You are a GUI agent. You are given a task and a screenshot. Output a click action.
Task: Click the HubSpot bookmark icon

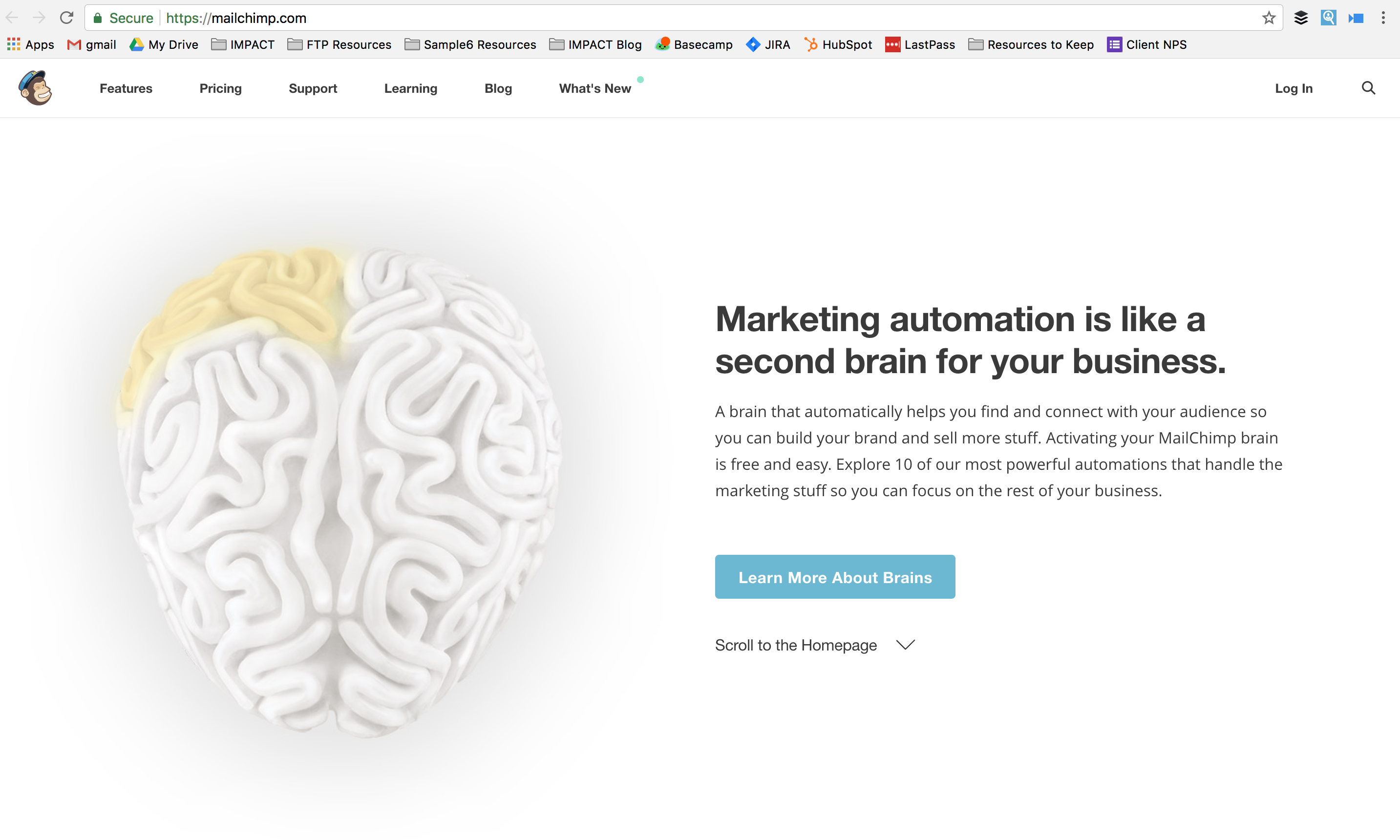(811, 44)
